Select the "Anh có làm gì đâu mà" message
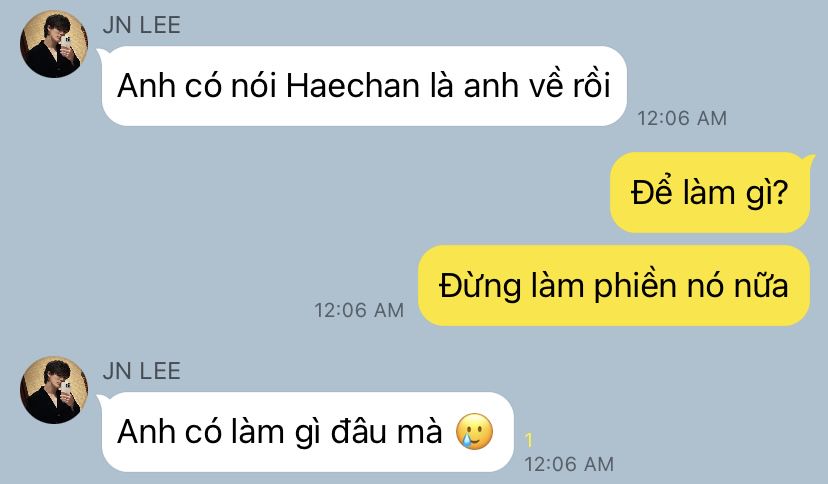 (x=308, y=432)
